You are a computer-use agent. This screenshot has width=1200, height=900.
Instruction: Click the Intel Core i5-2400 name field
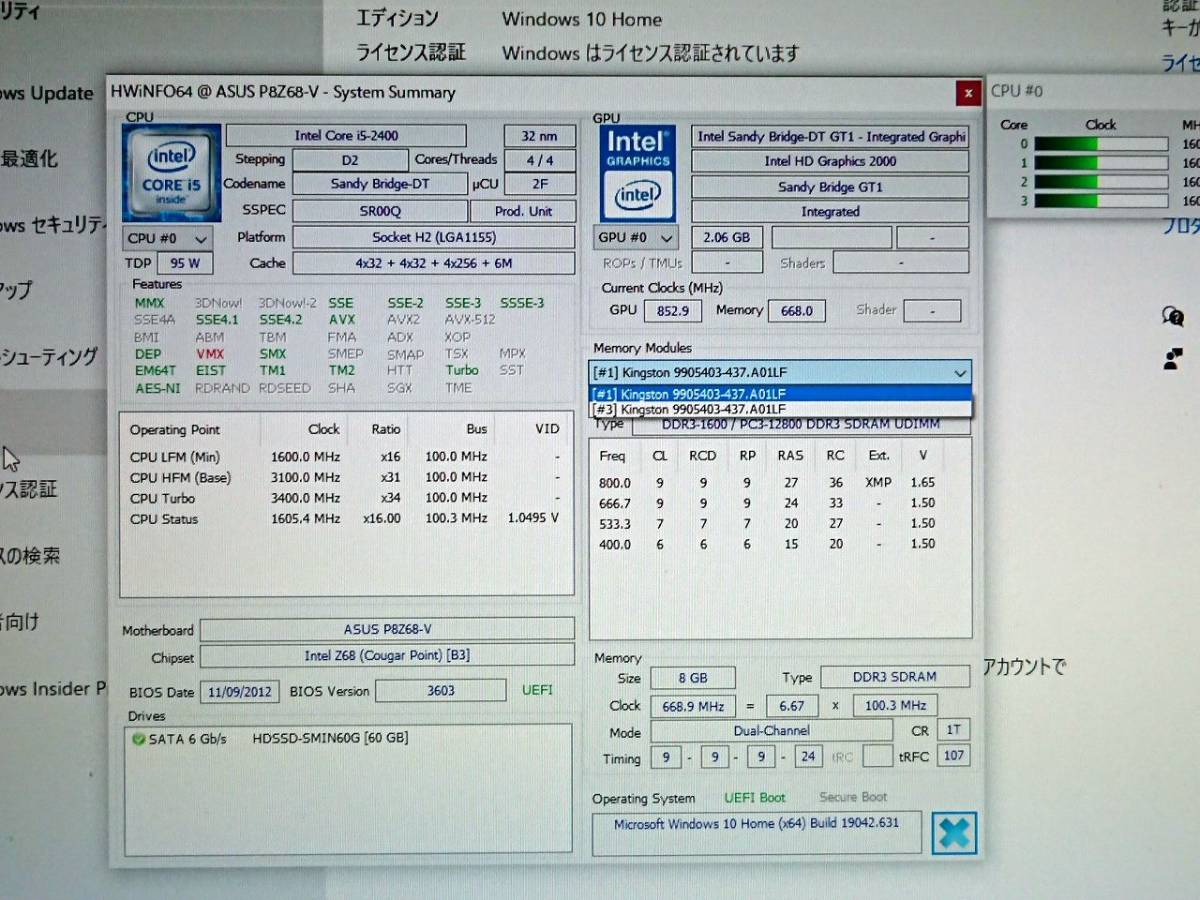347,135
